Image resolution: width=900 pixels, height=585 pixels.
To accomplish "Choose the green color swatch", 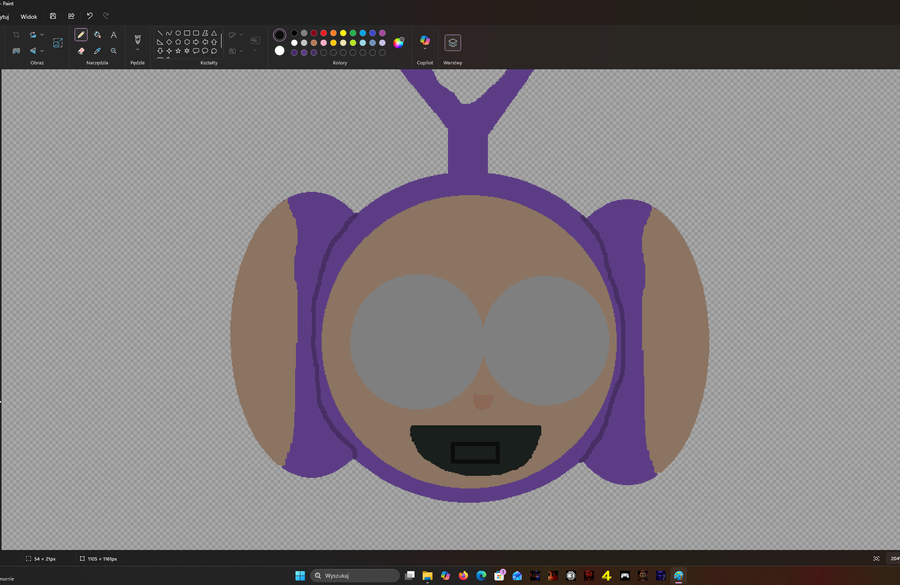I will pyautogui.click(x=352, y=33).
